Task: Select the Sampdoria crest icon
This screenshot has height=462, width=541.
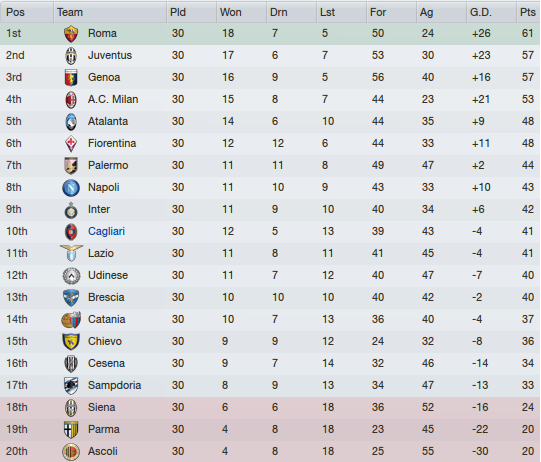Action: (71, 385)
